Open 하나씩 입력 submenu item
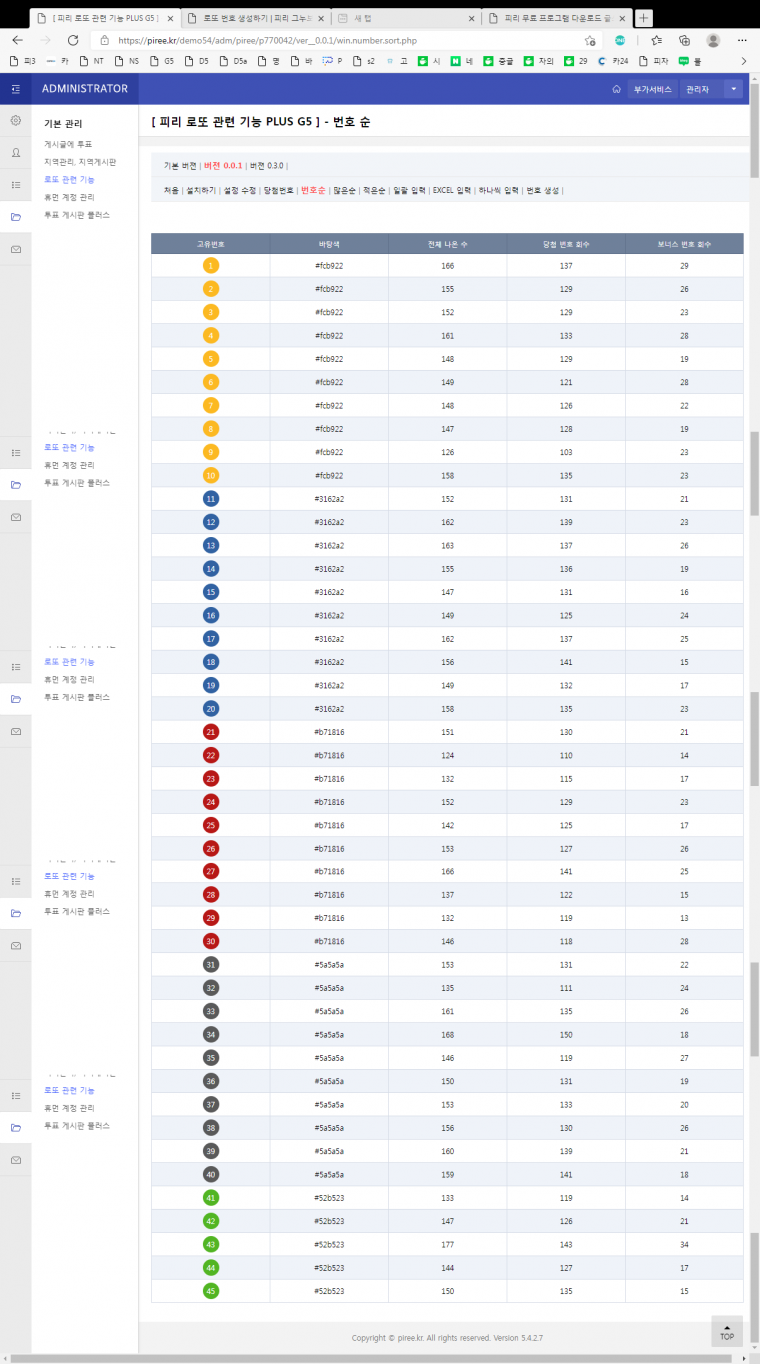Image resolution: width=760 pixels, height=1364 pixels. click(498, 190)
